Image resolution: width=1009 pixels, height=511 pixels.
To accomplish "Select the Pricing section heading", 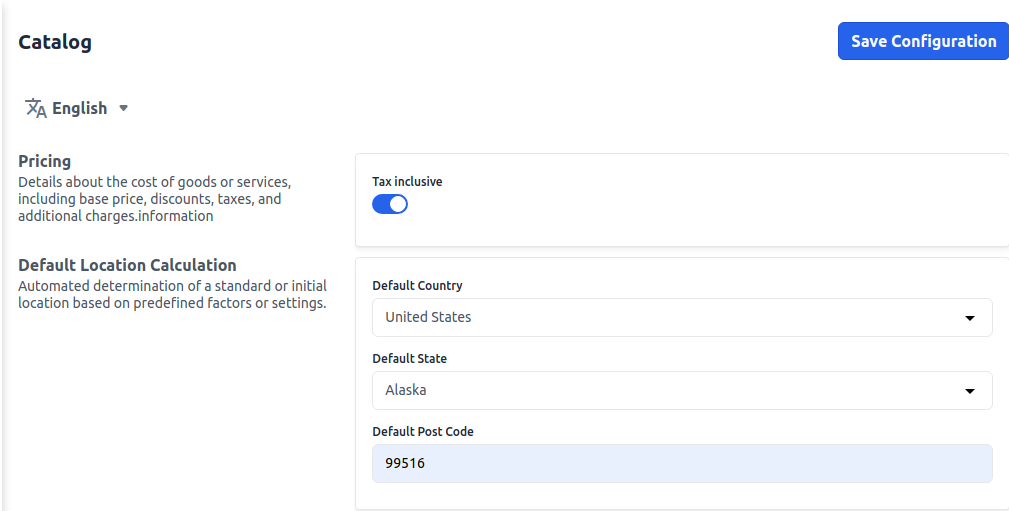I will coord(45,161).
